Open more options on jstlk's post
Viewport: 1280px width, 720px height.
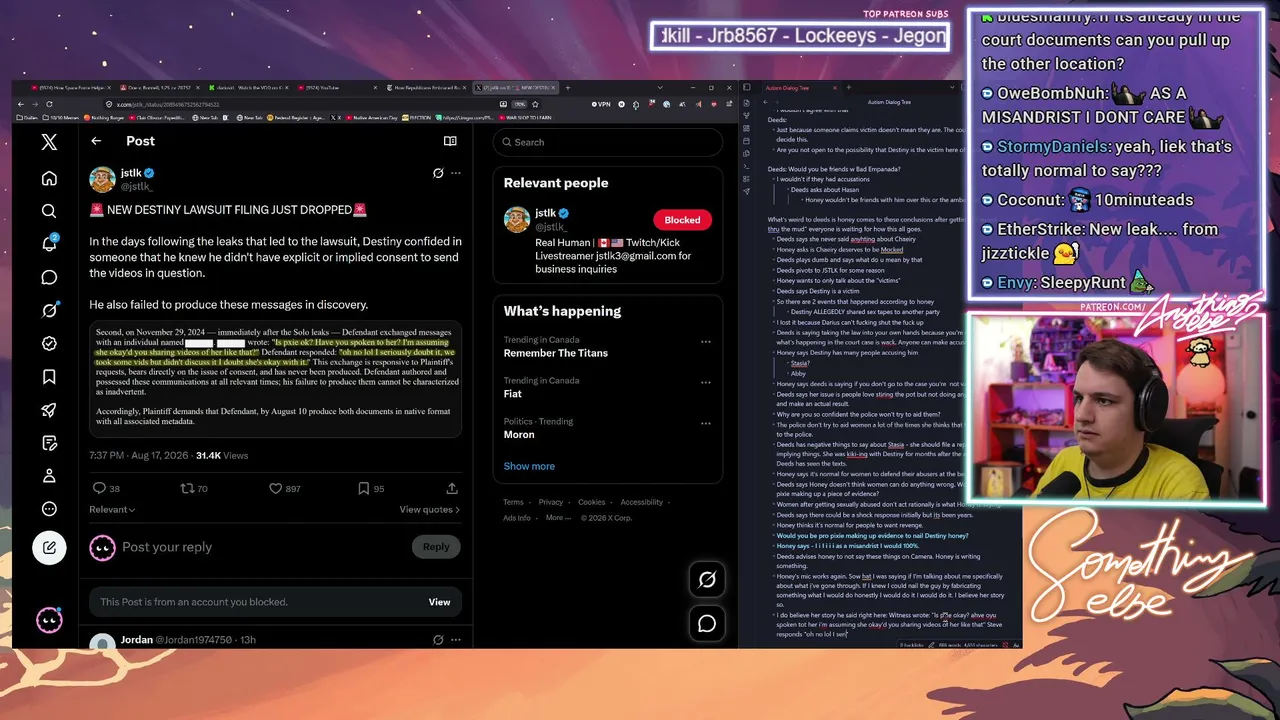pos(456,173)
